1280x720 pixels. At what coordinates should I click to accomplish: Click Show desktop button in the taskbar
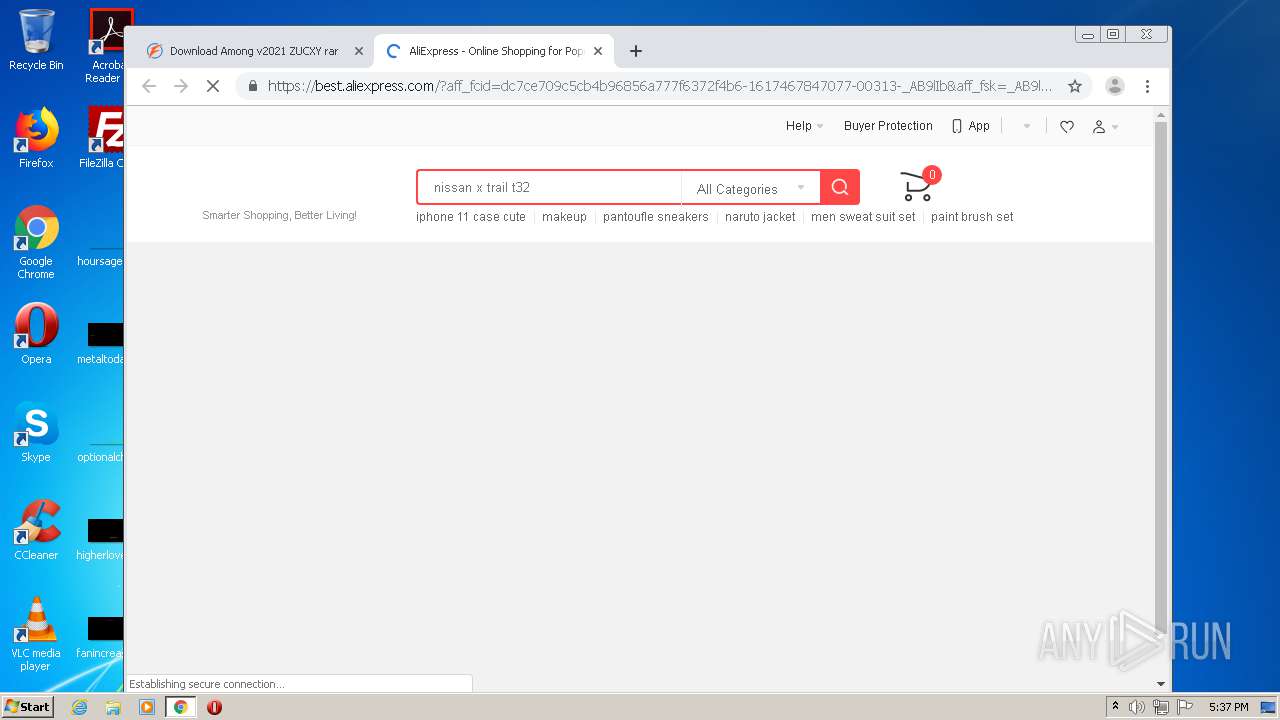click(1268, 707)
